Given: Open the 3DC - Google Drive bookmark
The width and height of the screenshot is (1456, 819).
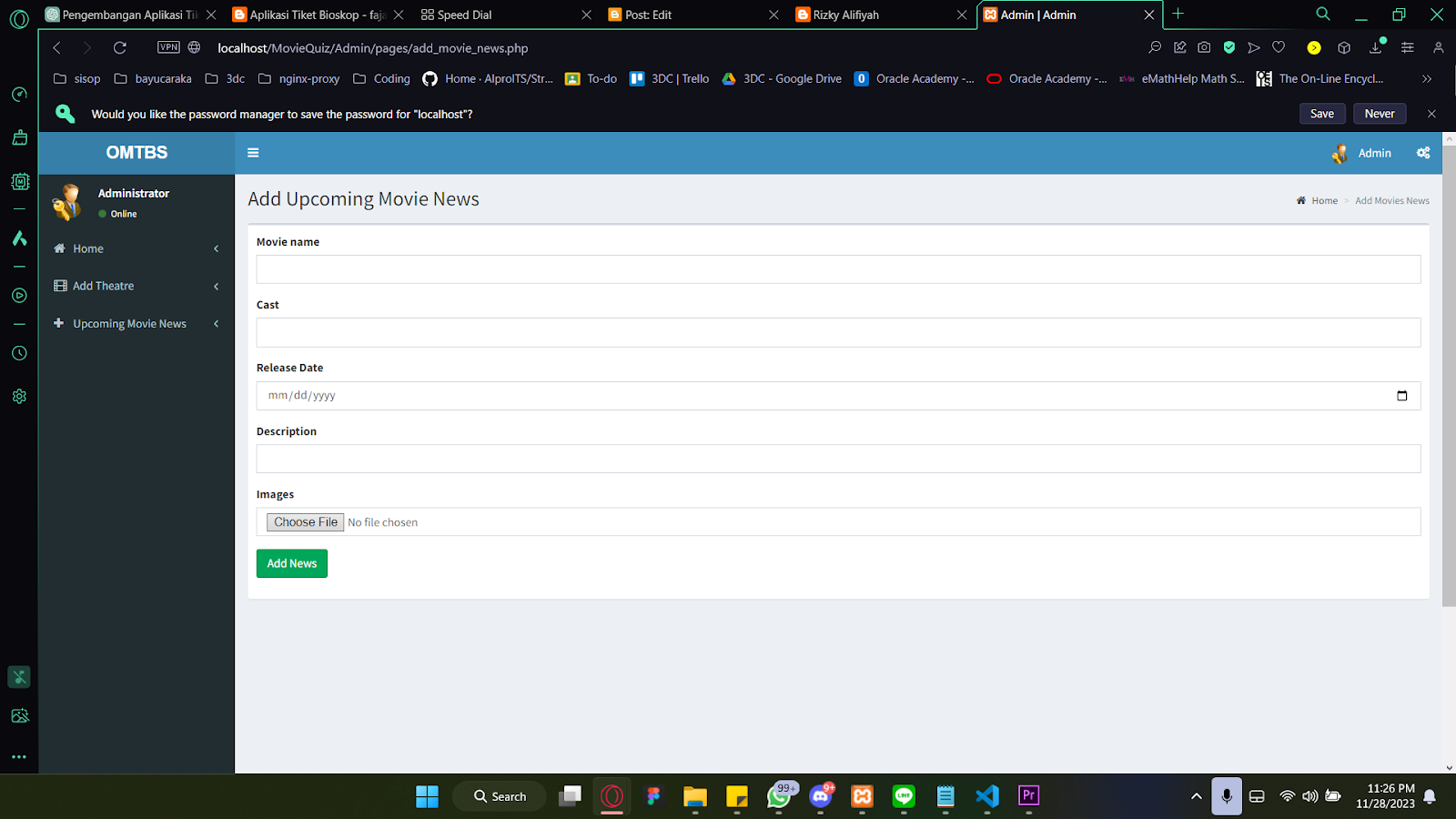Looking at the screenshot, I should tap(783, 79).
